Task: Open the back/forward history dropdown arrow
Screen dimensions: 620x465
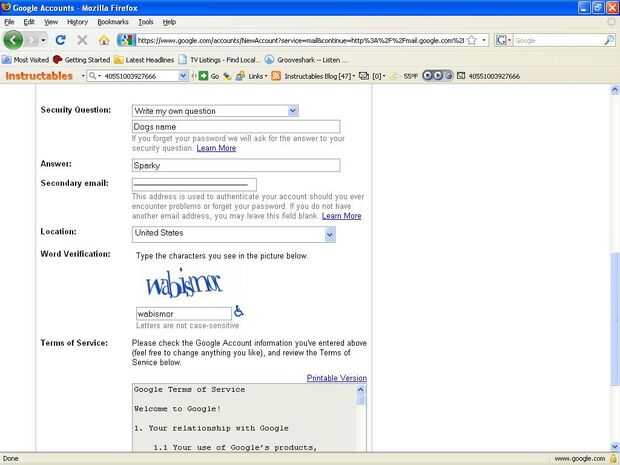Action: [x=43, y=40]
